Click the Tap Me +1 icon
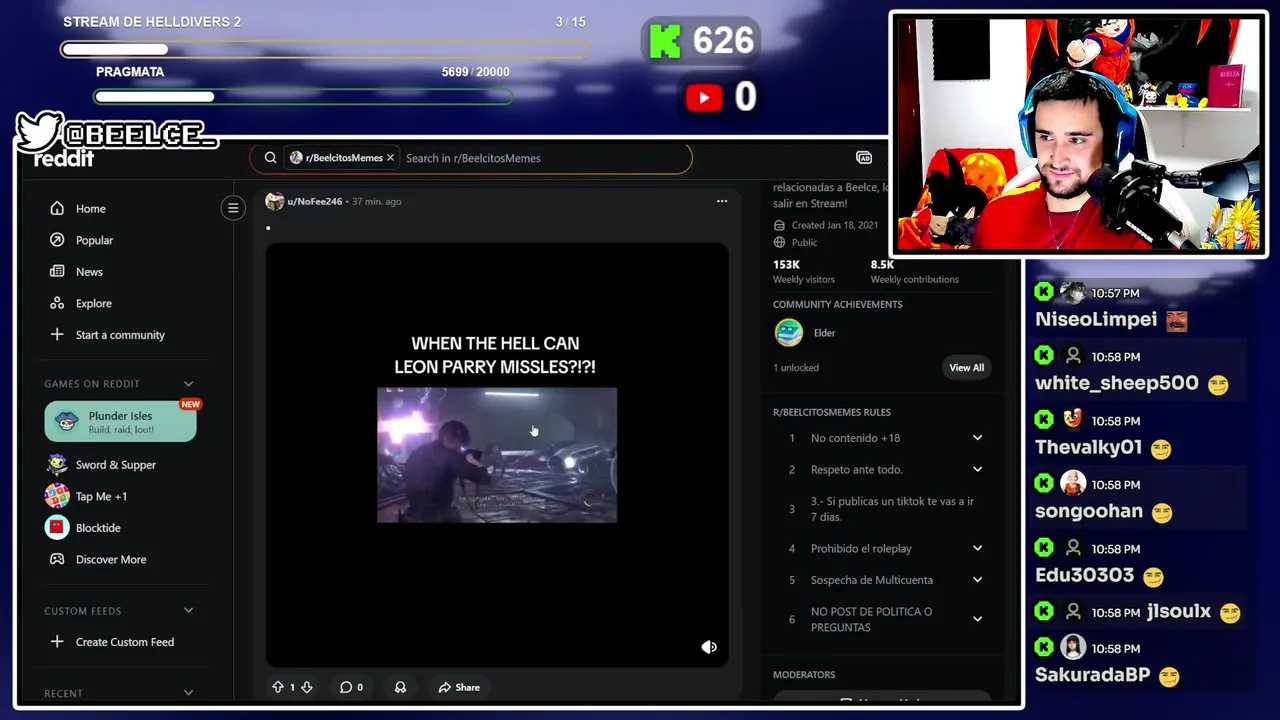The width and height of the screenshot is (1280, 720). pos(57,496)
